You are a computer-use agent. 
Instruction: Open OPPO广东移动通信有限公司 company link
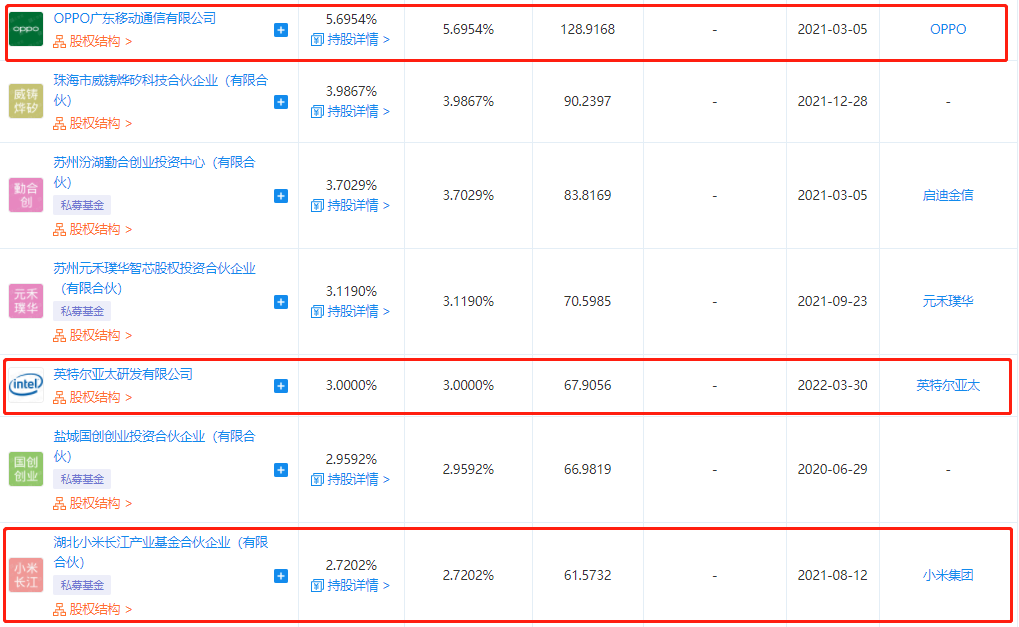pos(135,18)
